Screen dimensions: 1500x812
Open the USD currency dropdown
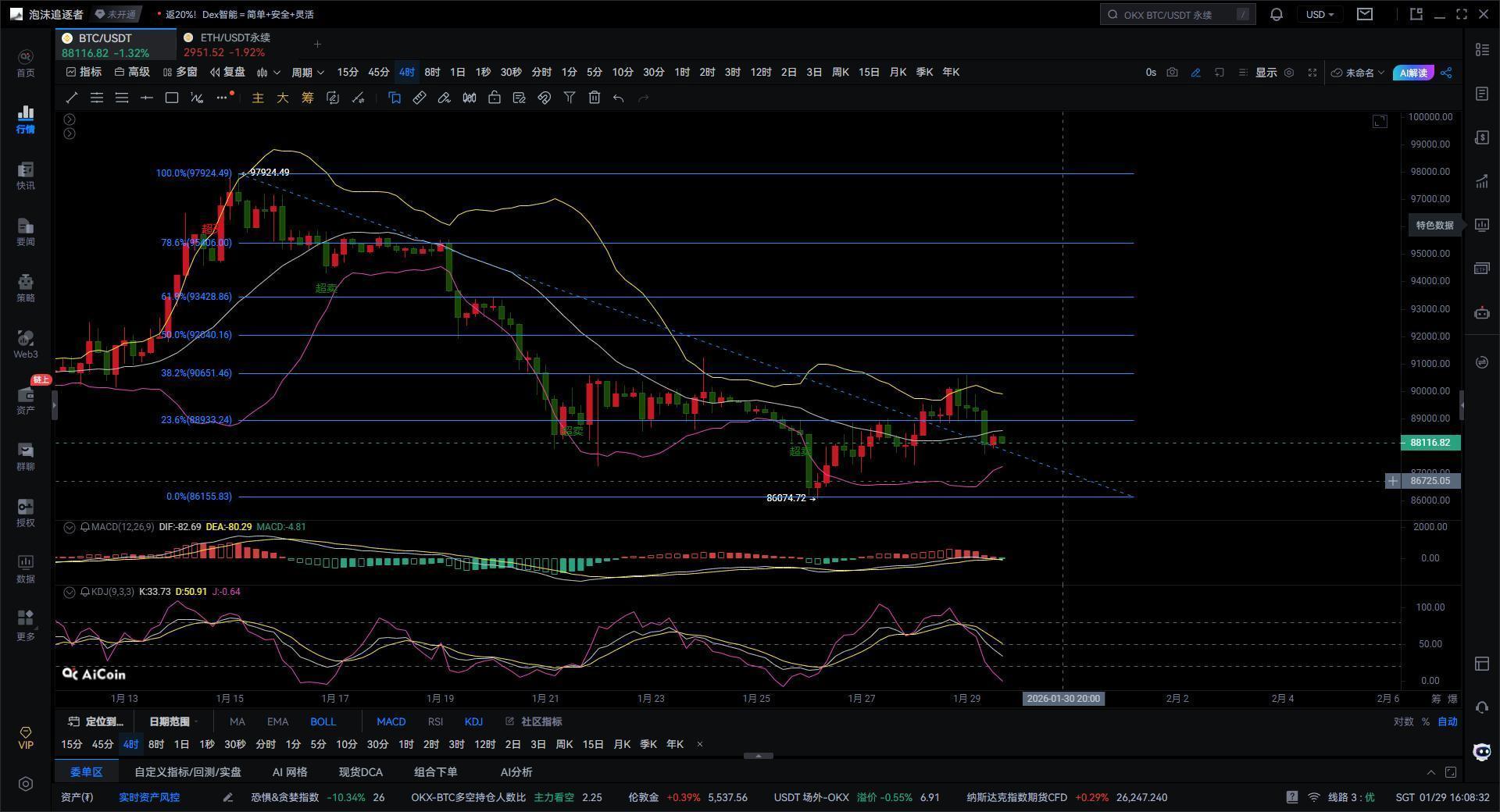(x=1320, y=14)
